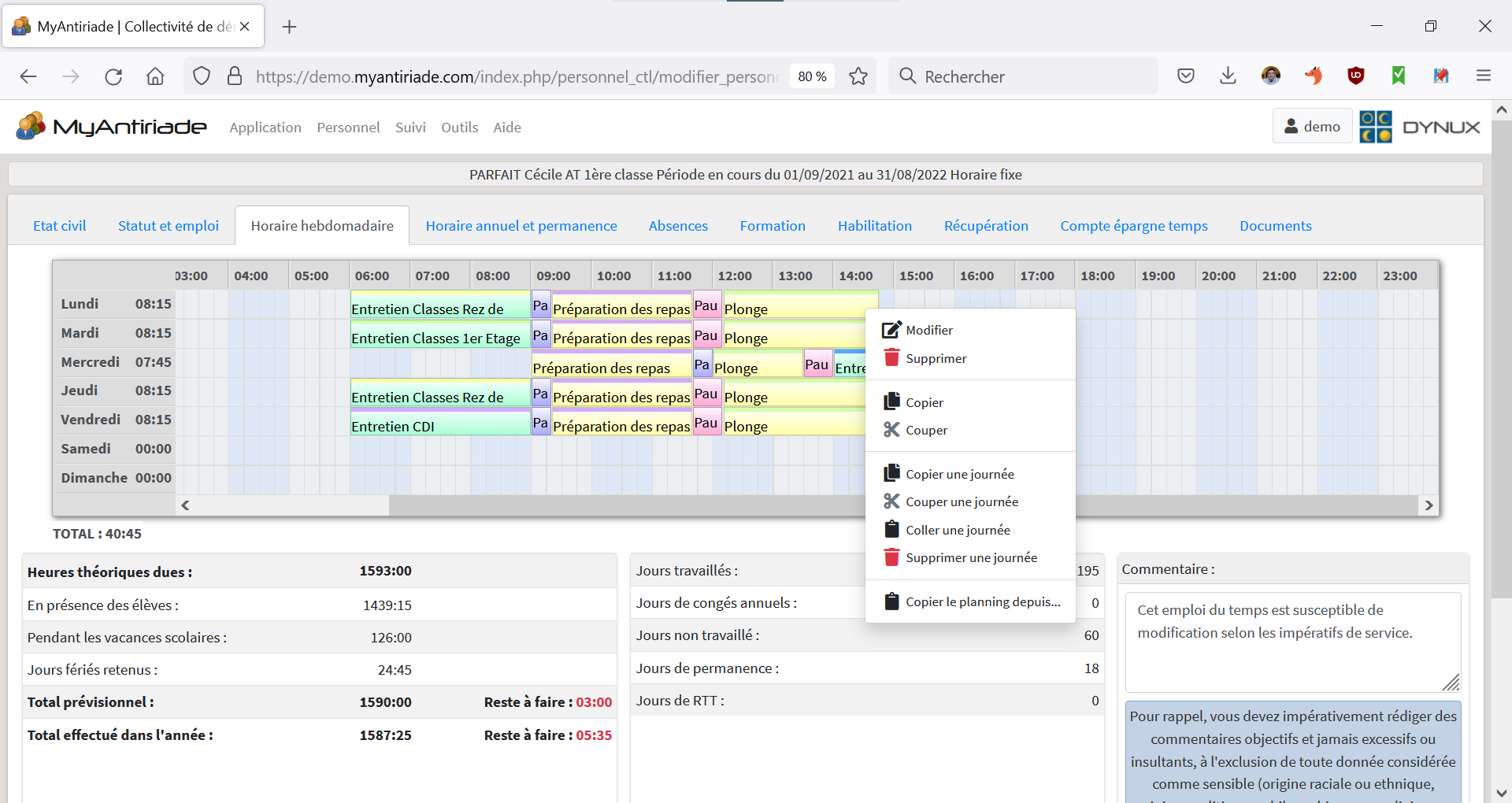Click the Dimanche row label
Image resolution: width=1512 pixels, height=803 pixels.
pos(94,478)
